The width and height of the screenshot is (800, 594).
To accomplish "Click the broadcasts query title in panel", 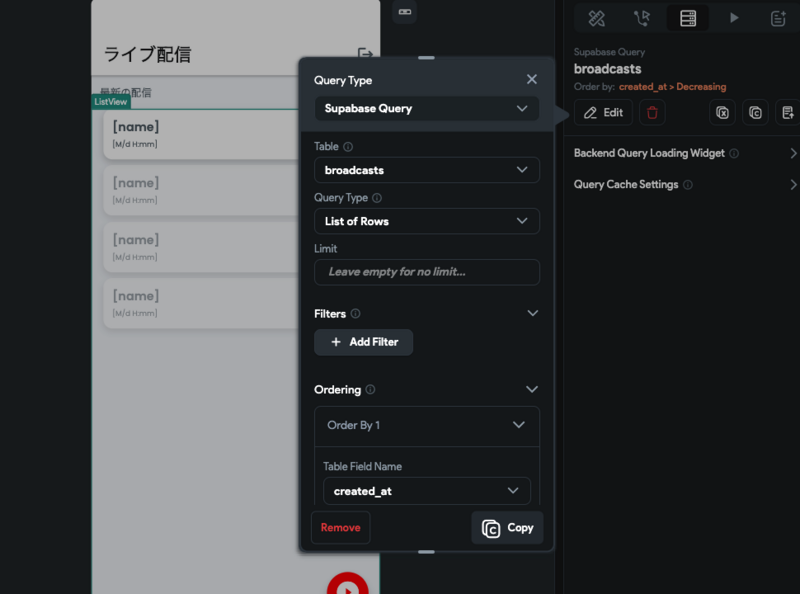I will click(x=607, y=69).
